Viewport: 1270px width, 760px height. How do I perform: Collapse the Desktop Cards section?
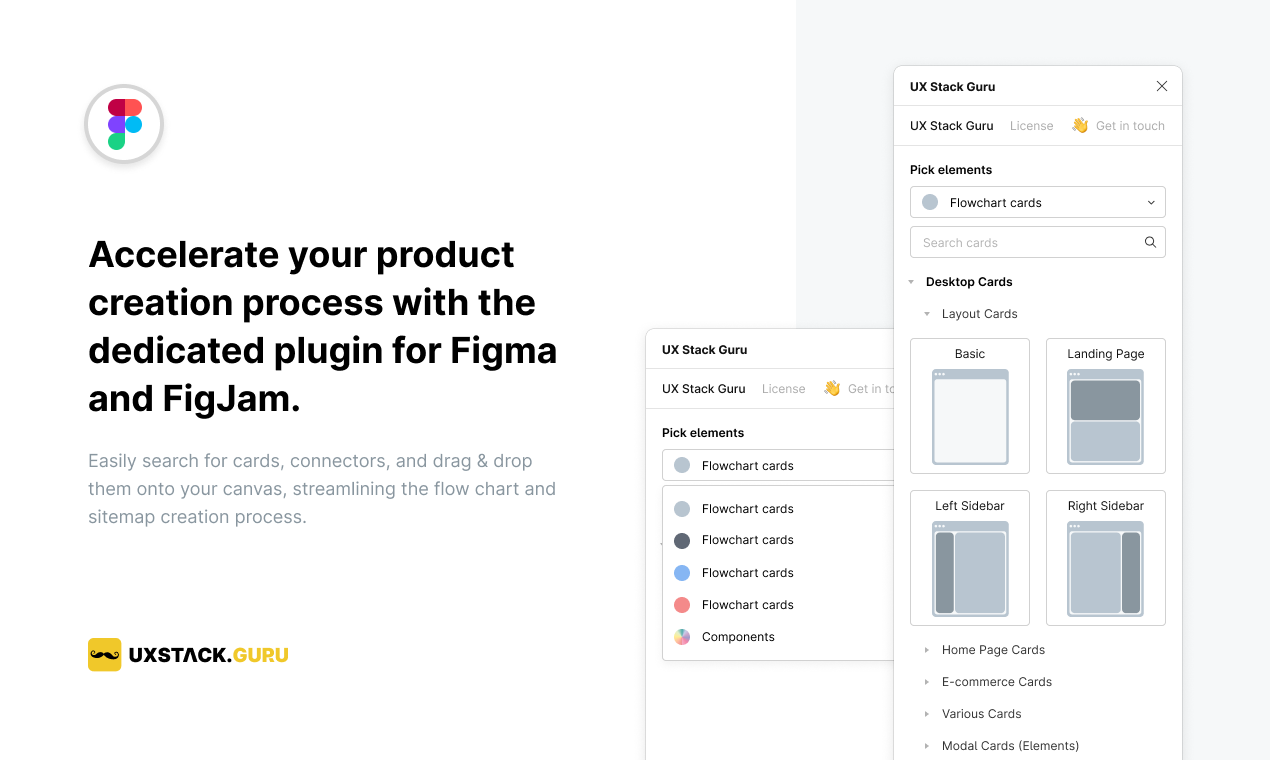(x=911, y=282)
